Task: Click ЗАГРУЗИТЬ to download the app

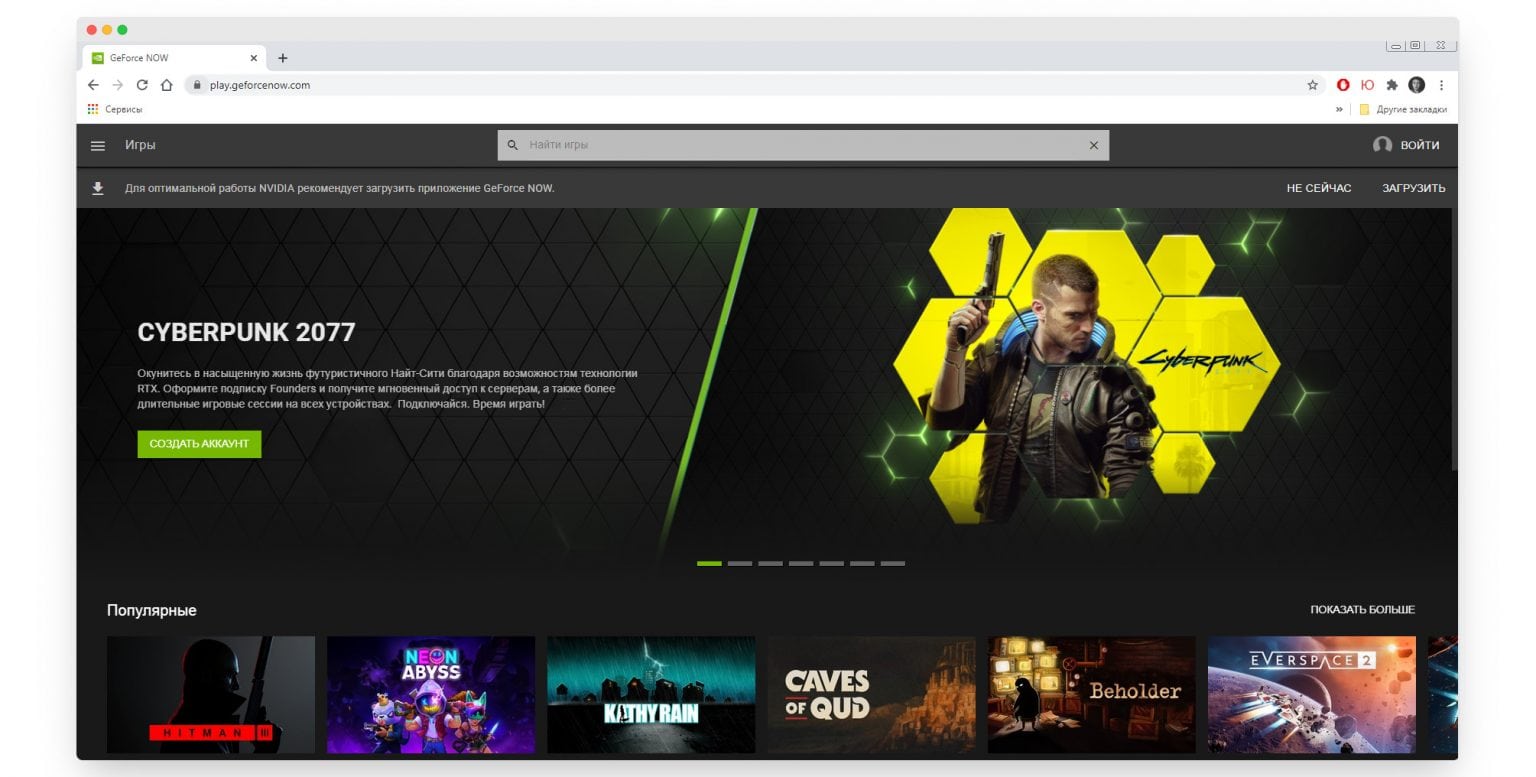Action: click(x=1413, y=188)
